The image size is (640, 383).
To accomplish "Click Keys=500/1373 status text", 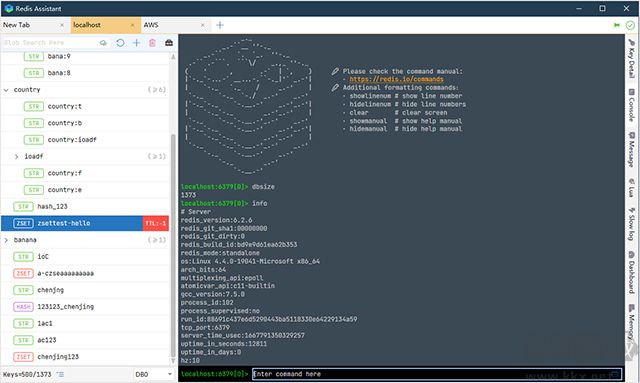I will pos(27,374).
